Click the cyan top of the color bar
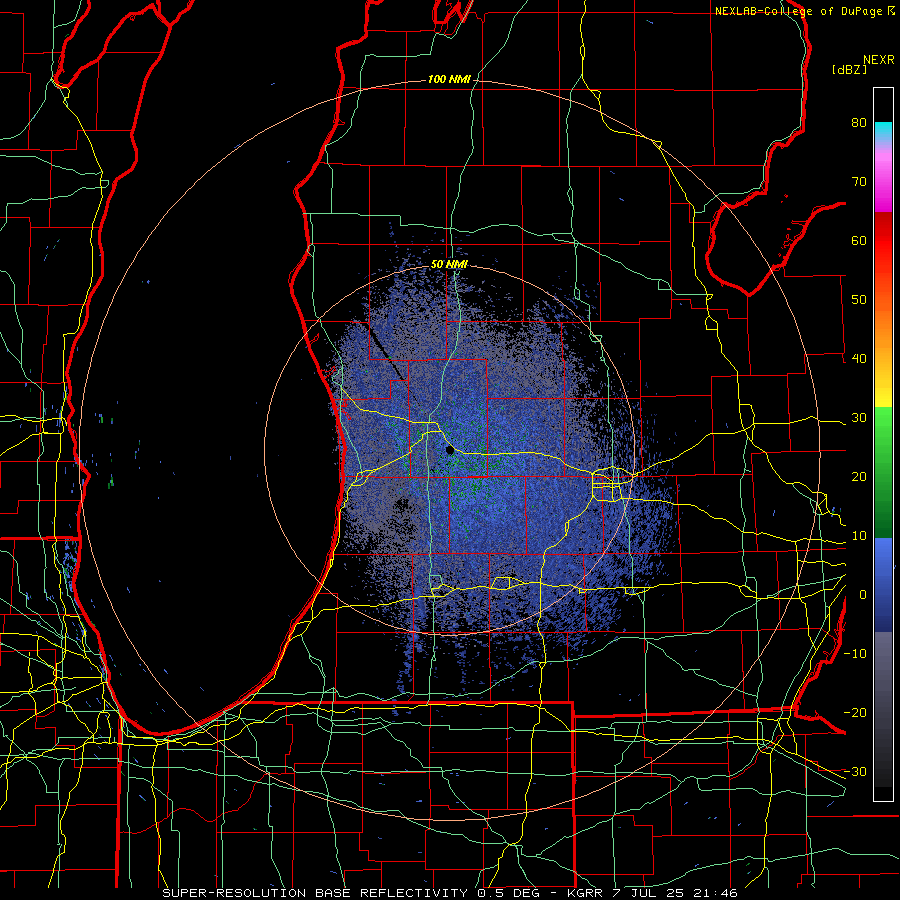The width and height of the screenshot is (900, 900). pyautogui.click(x=883, y=129)
